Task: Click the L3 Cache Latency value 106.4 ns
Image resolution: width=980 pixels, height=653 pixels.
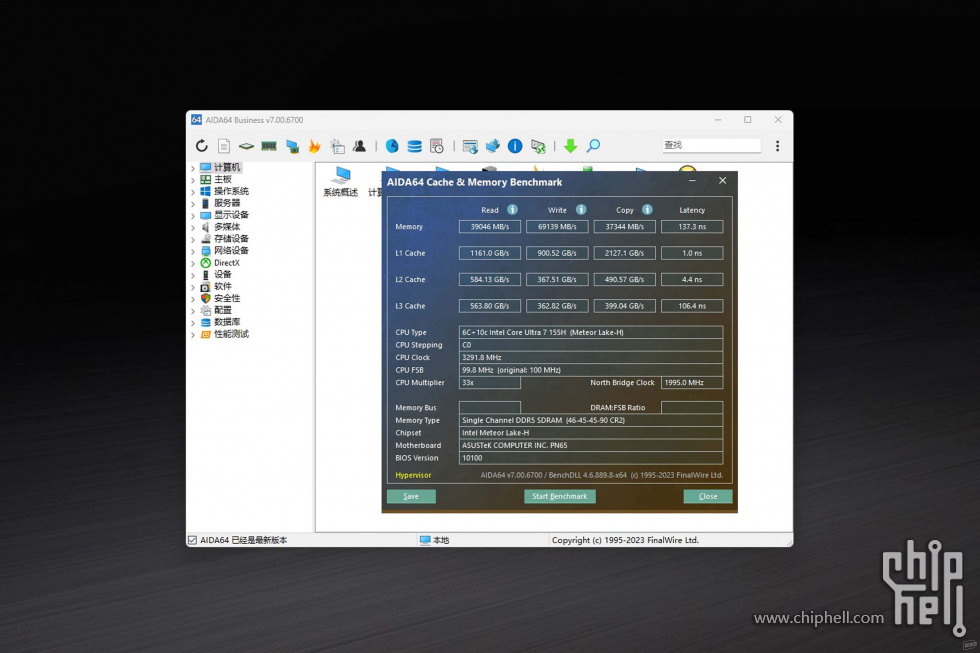Action: [x=692, y=306]
